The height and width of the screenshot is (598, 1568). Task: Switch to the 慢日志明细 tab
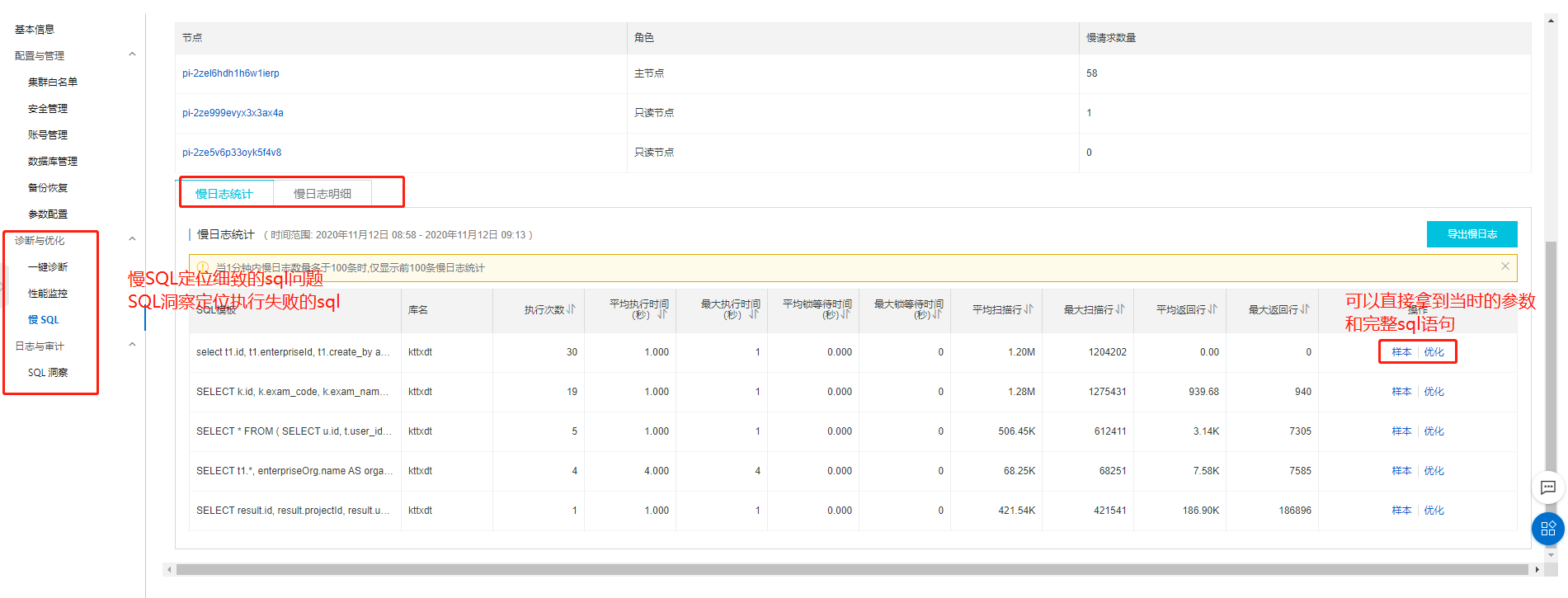pos(323,194)
